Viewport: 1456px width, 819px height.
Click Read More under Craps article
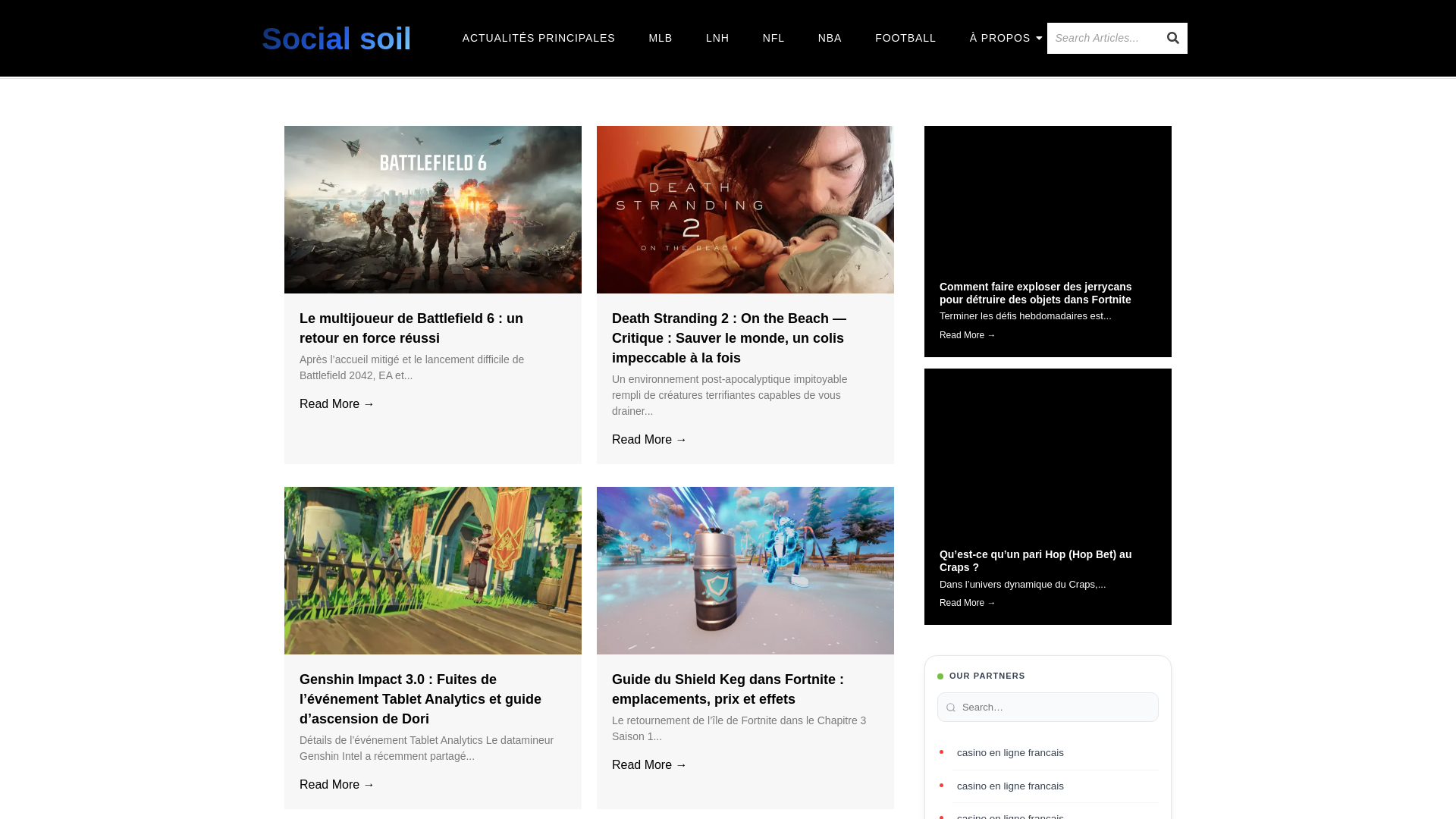[x=968, y=603]
